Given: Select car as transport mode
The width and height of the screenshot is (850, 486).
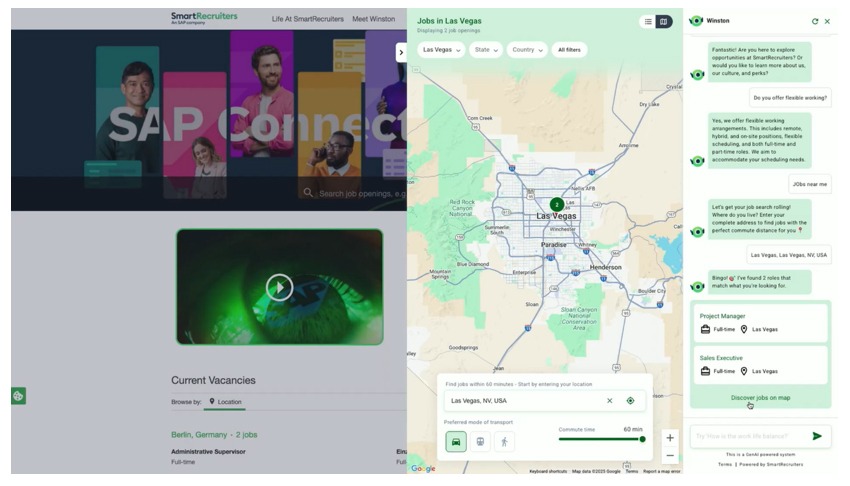Looking at the screenshot, I should tap(456, 441).
